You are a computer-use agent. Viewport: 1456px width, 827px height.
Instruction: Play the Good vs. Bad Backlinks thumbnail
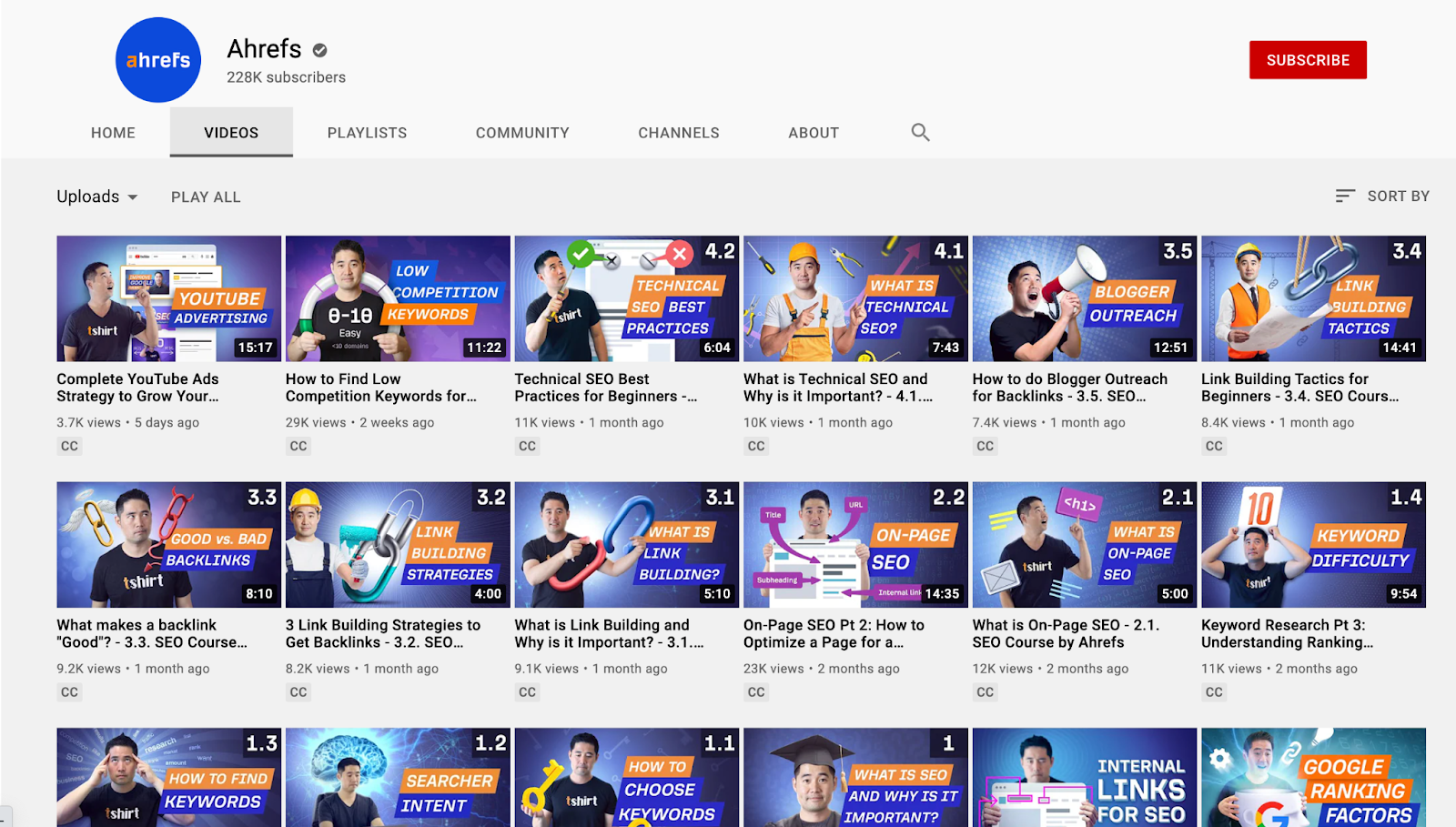[168, 545]
